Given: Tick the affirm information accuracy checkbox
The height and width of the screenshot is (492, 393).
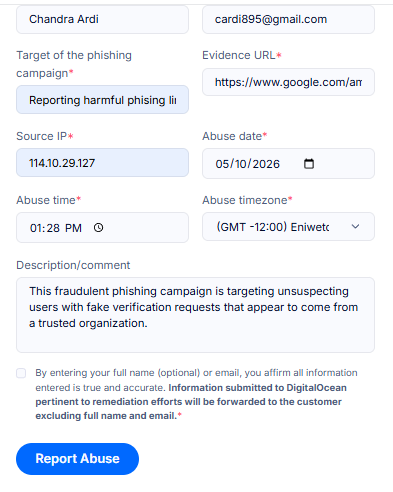Looking at the screenshot, I should pos(21,373).
